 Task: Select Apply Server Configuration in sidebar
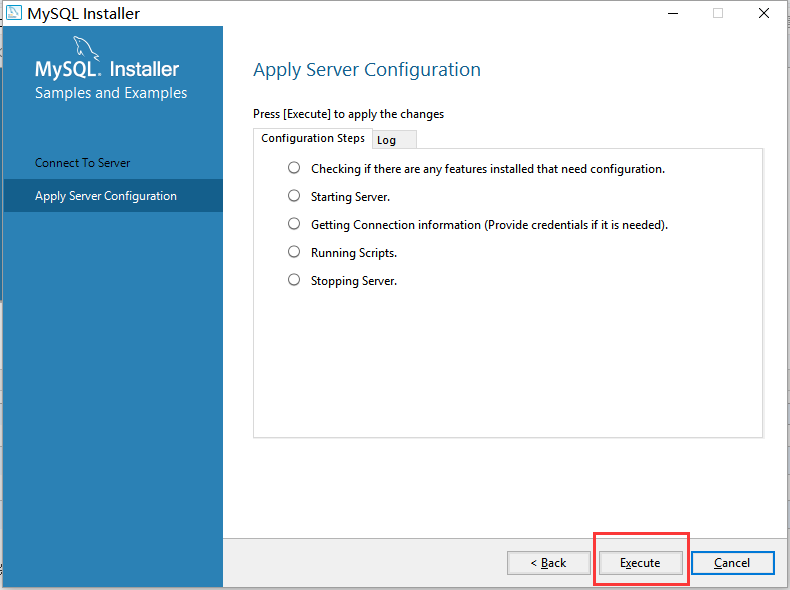coord(113,195)
